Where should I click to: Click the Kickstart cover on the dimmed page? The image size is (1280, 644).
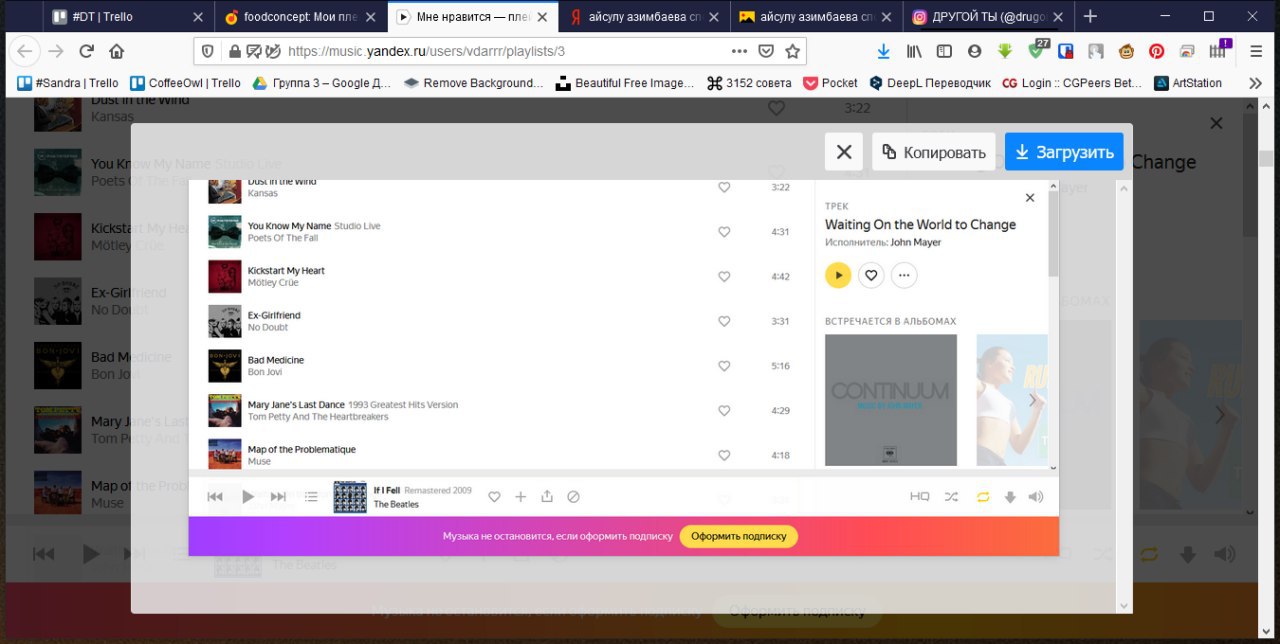click(x=57, y=237)
